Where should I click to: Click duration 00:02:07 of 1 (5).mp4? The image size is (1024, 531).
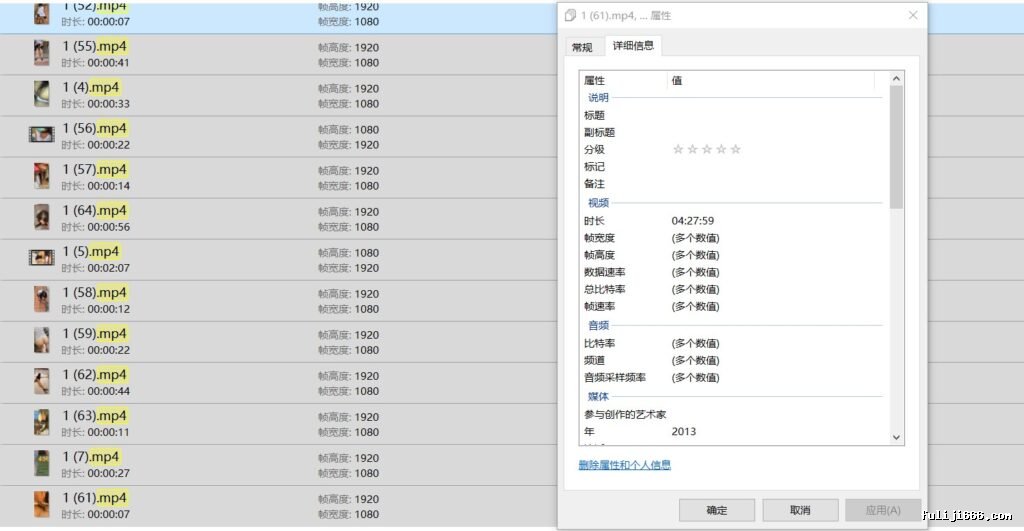tap(108, 268)
